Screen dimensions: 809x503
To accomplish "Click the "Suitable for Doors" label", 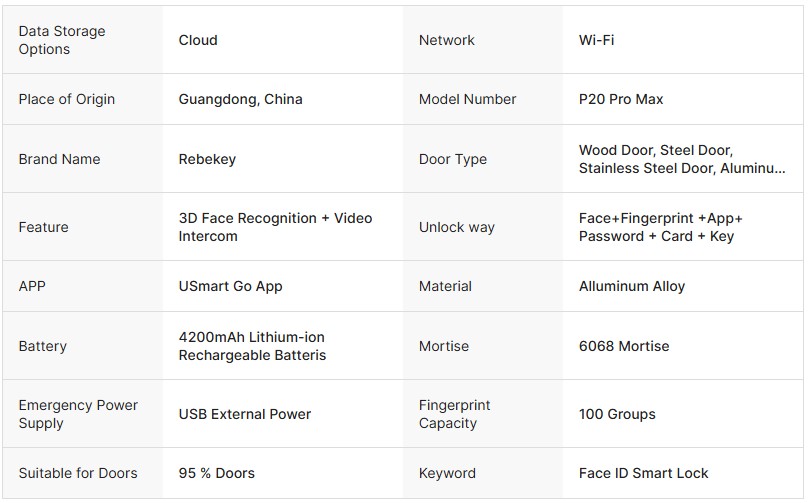I will (78, 473).
